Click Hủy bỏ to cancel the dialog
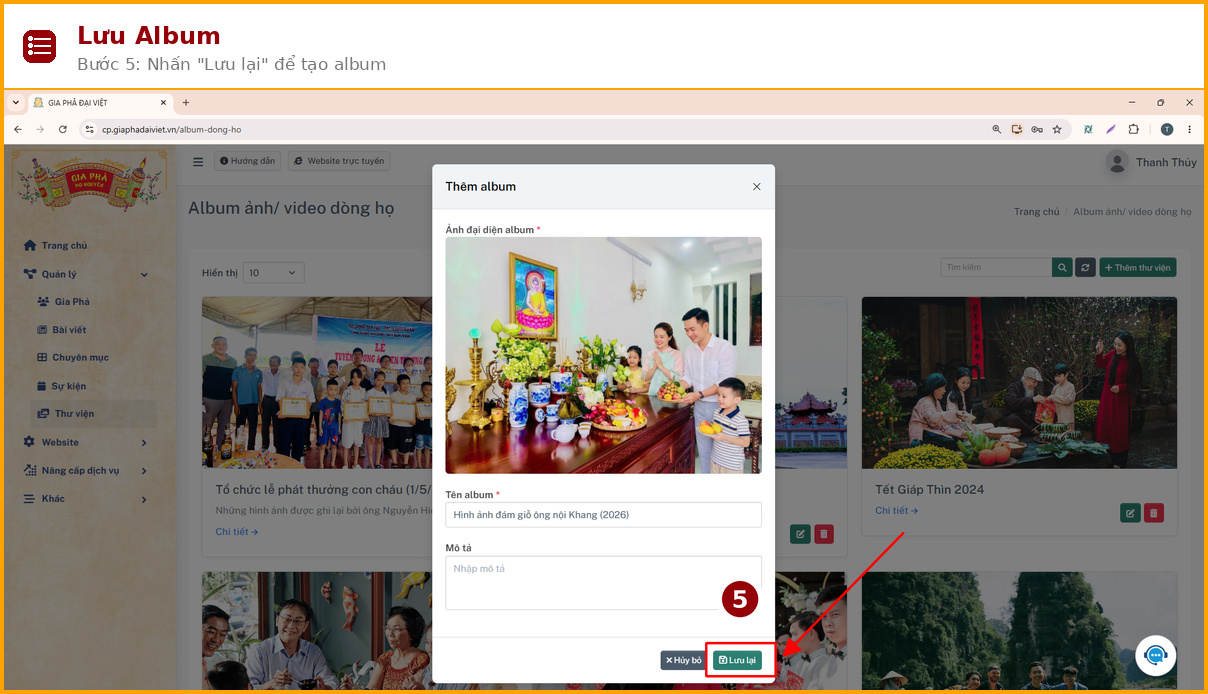Image resolution: width=1208 pixels, height=694 pixels. (x=684, y=660)
